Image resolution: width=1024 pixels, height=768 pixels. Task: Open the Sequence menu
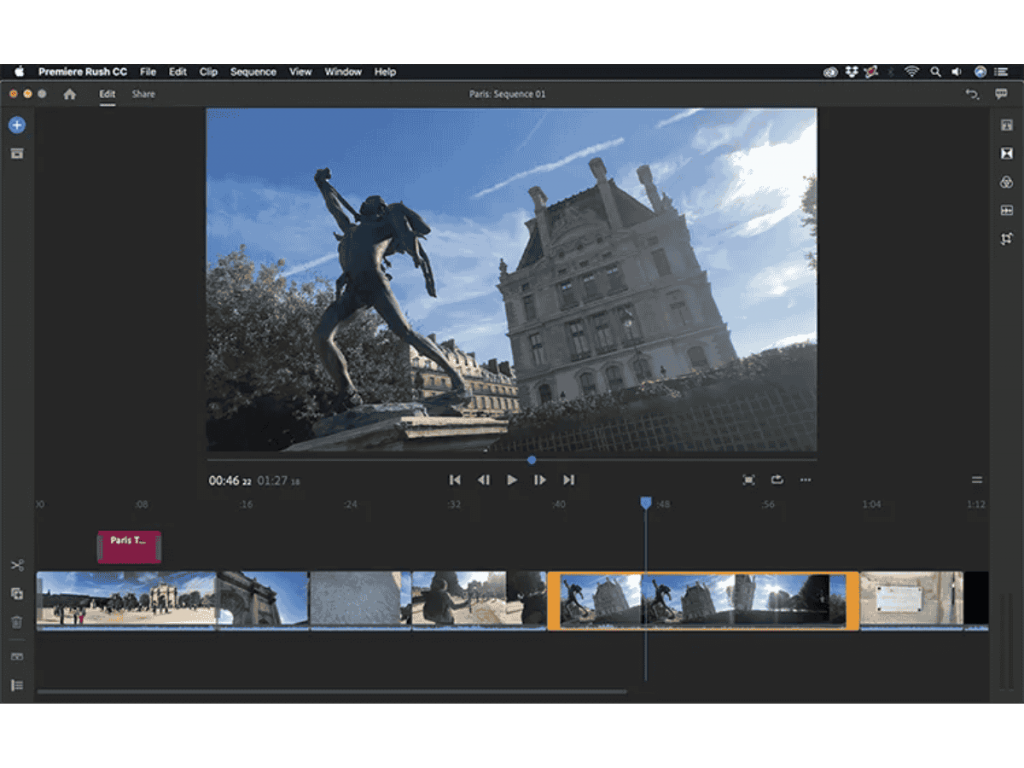[253, 71]
